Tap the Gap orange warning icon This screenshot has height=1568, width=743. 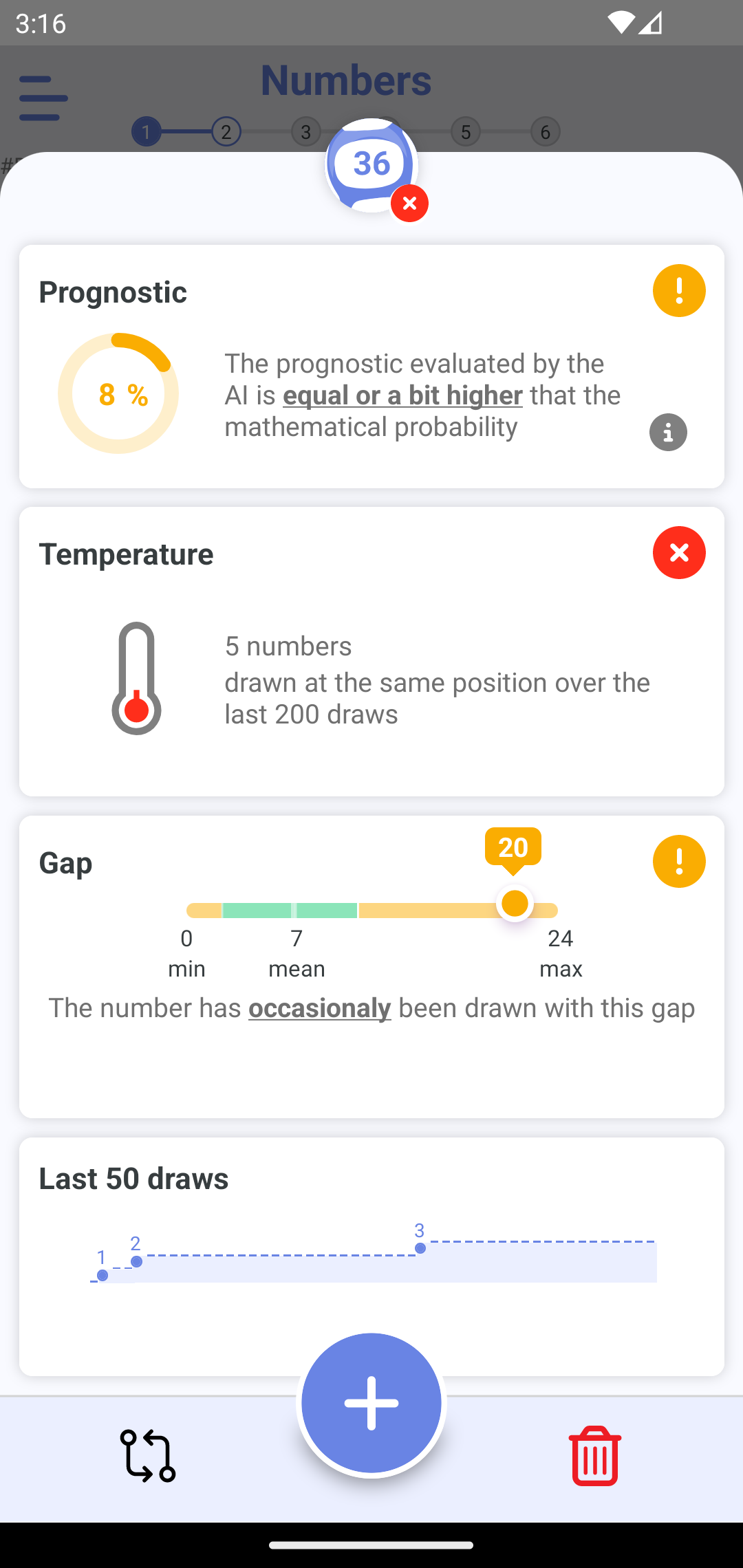click(679, 861)
